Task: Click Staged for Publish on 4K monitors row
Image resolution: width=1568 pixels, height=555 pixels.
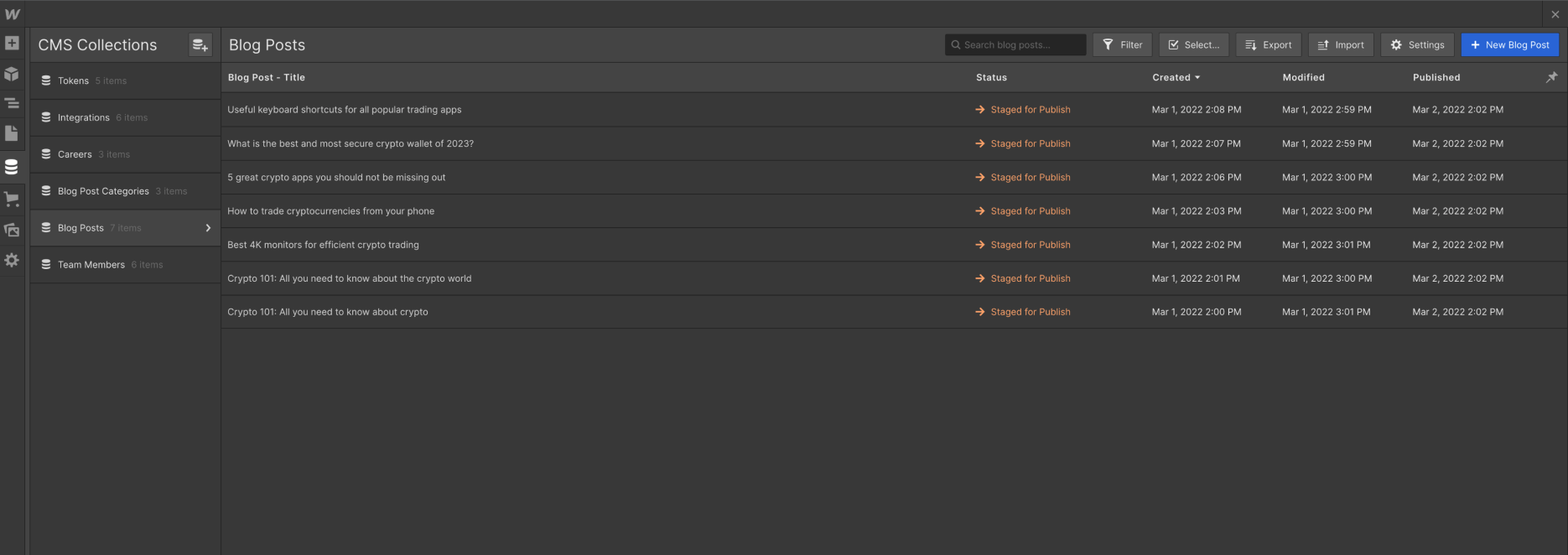Action: click(x=1023, y=245)
